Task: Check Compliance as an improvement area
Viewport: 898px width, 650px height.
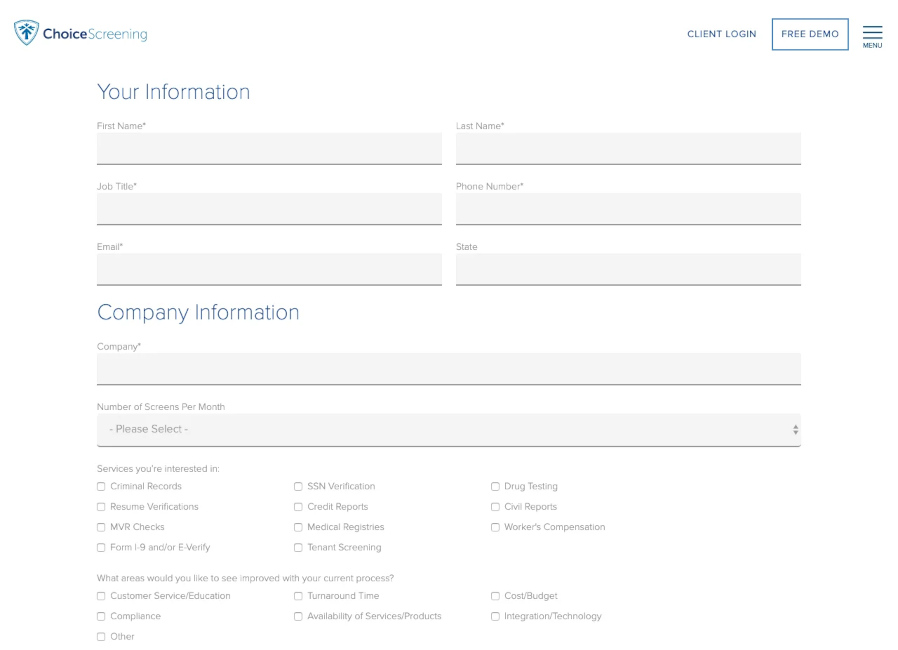Action: [101, 616]
